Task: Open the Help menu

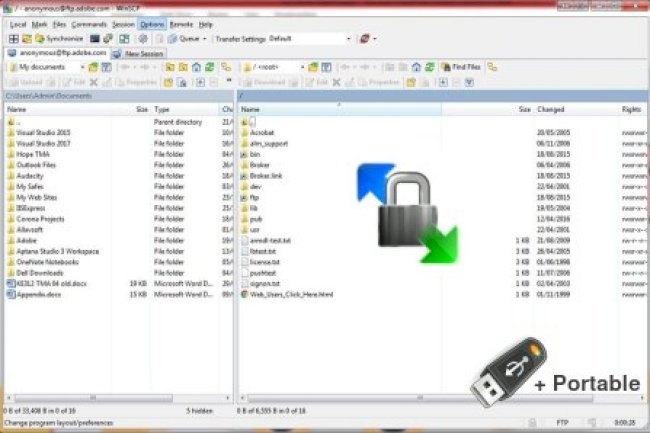Action: (205, 24)
